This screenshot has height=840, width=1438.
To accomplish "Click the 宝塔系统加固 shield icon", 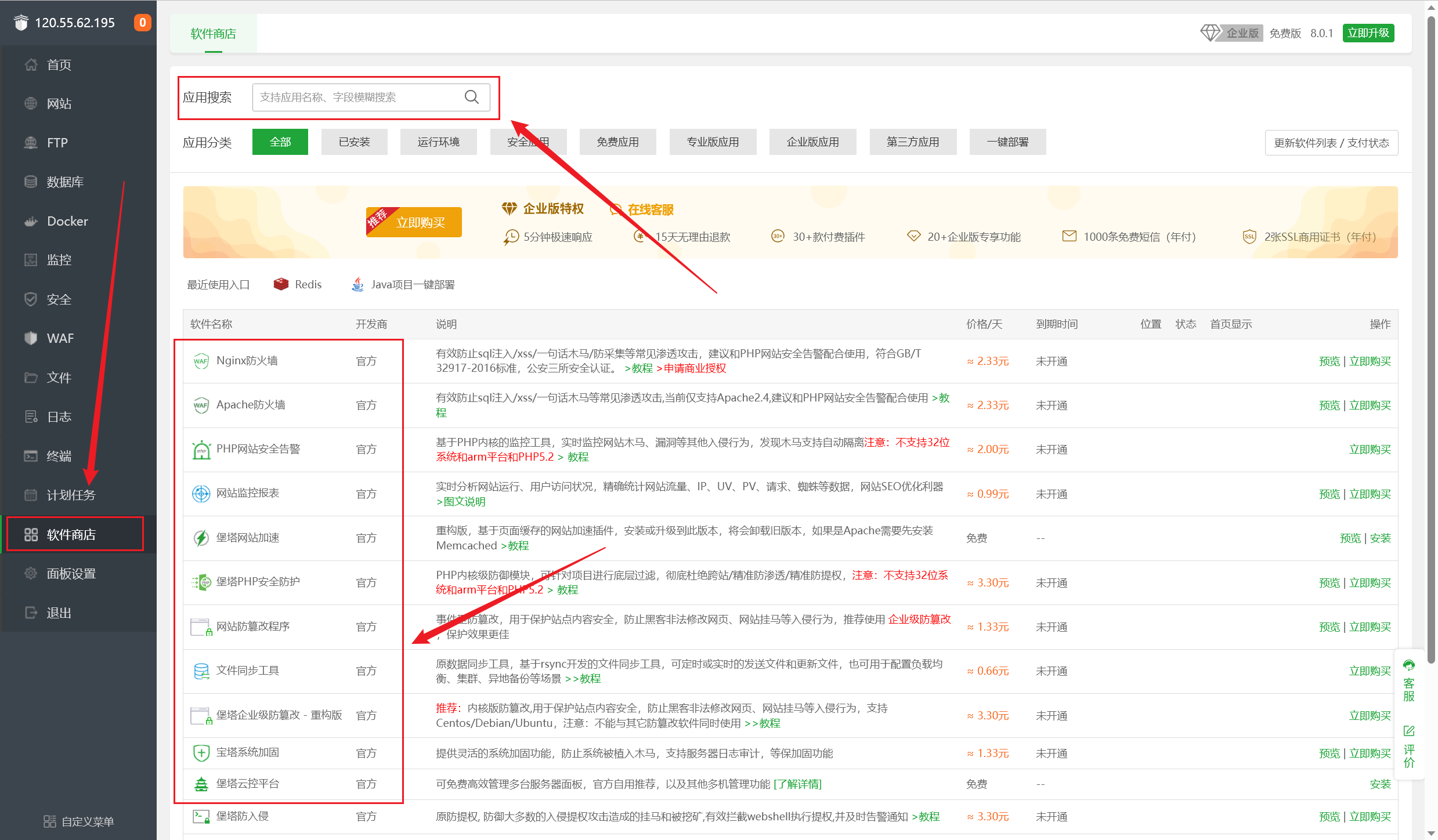I will [201, 753].
